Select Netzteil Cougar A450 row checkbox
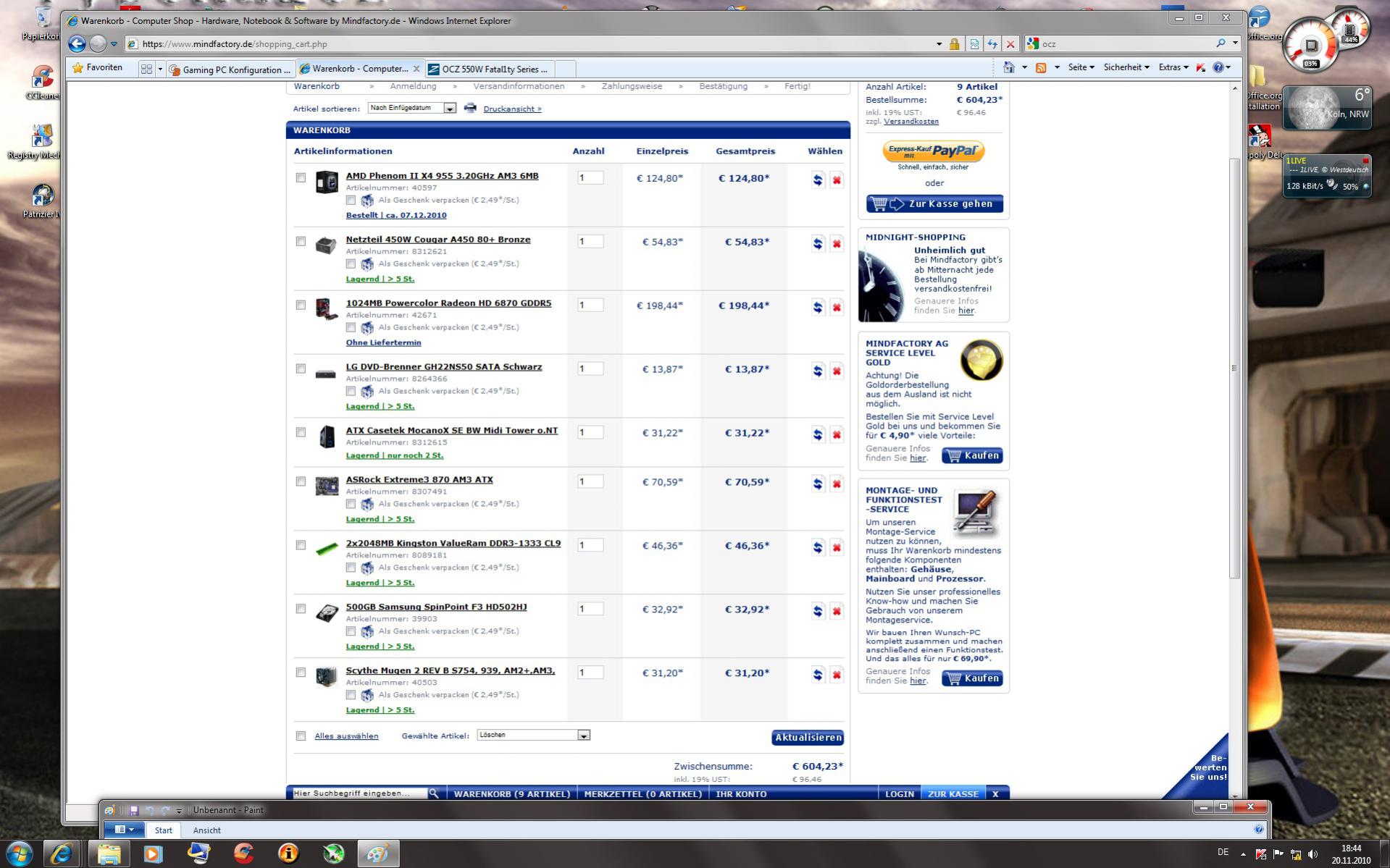This screenshot has height=868, width=1390. point(301,241)
